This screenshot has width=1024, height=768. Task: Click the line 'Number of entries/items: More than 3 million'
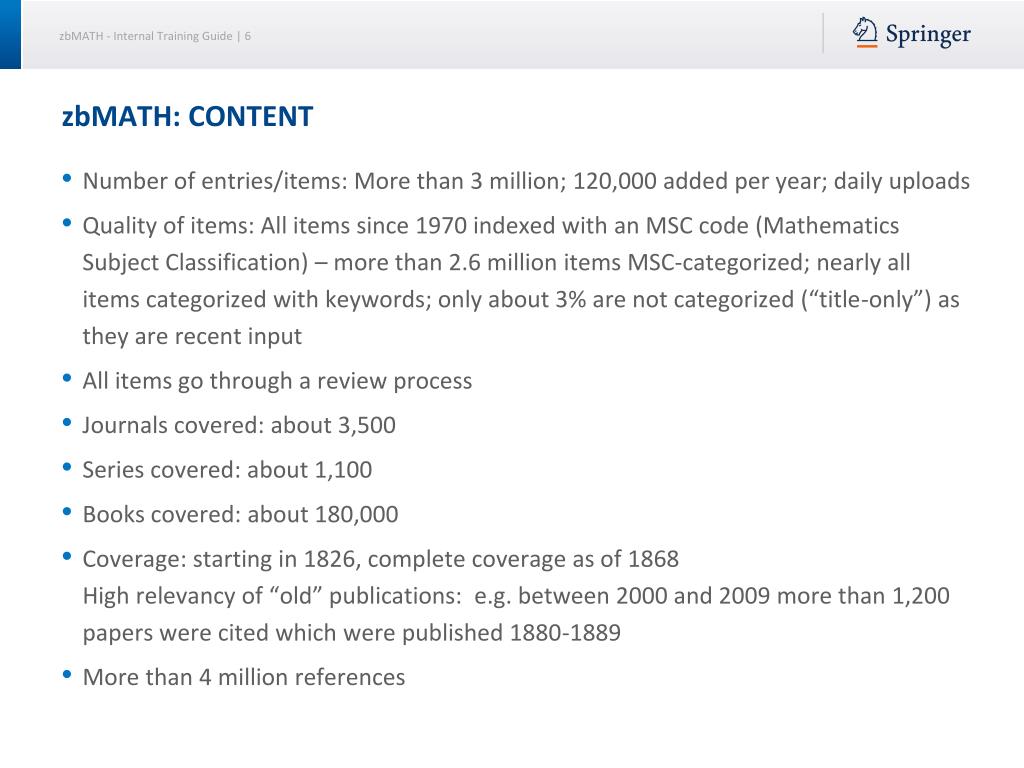(x=526, y=182)
